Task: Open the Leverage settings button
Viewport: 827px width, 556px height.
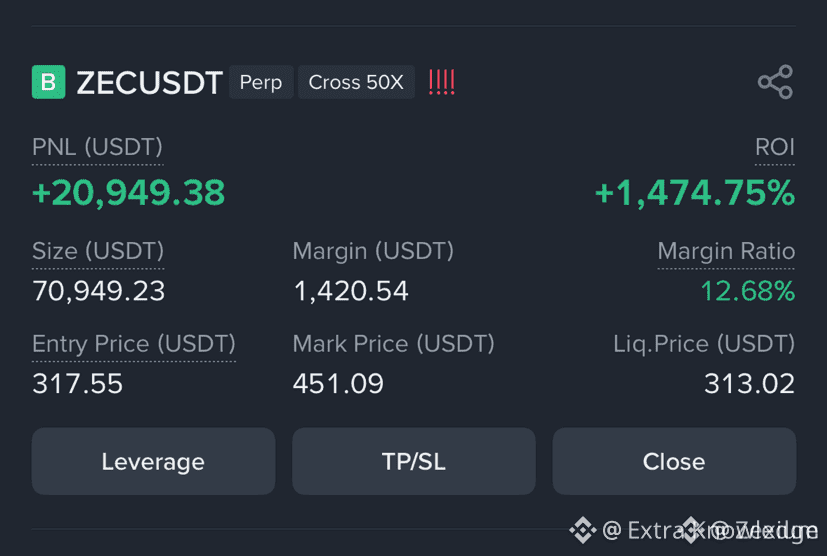Action: [x=153, y=462]
